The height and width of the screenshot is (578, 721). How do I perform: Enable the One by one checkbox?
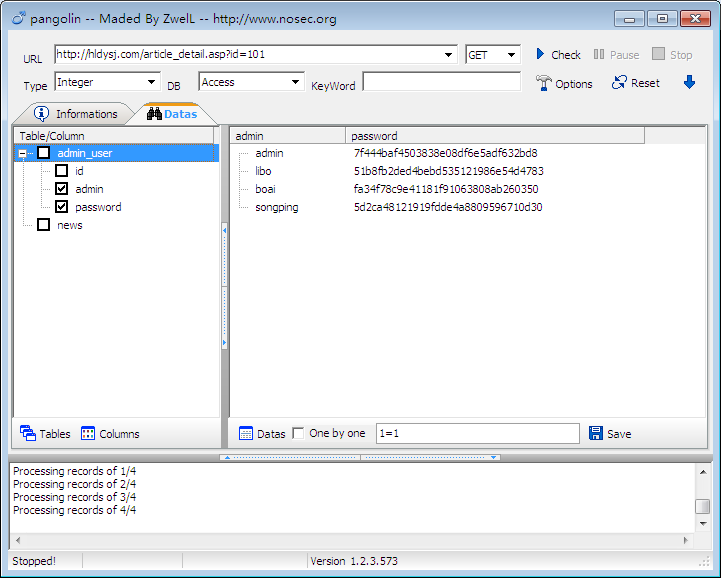pos(298,433)
